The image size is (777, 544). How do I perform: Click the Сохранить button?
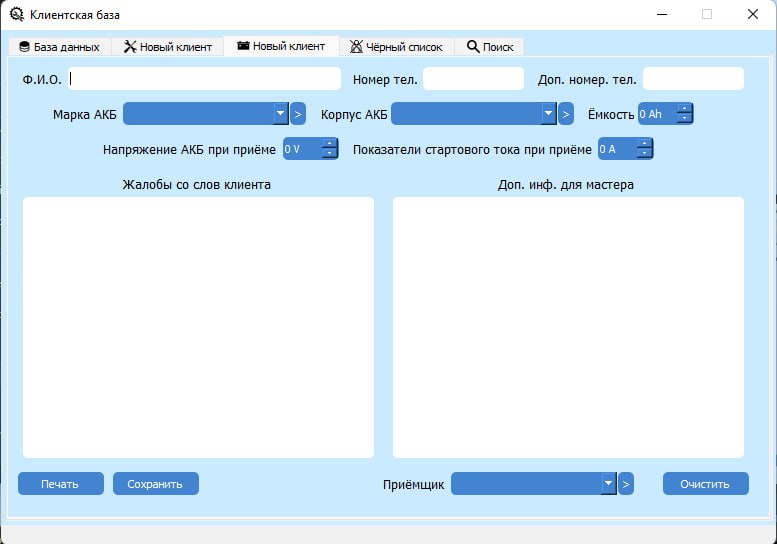point(156,484)
